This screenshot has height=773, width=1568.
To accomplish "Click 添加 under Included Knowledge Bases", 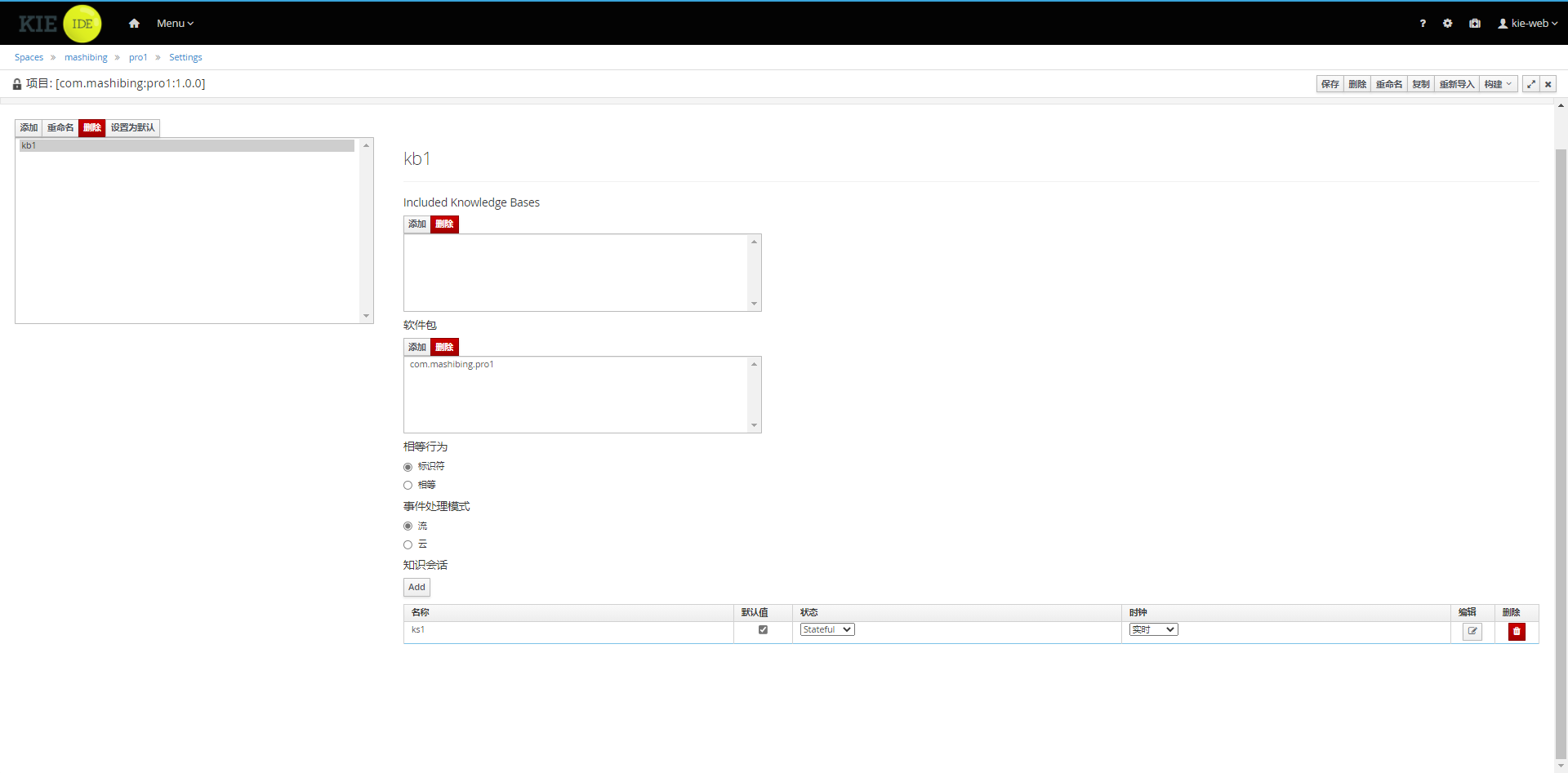I will click(x=417, y=224).
